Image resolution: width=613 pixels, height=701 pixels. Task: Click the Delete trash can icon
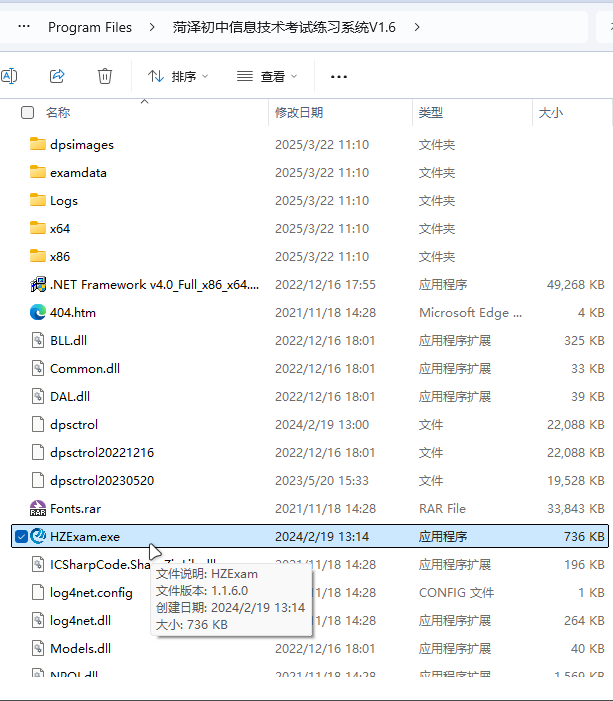tap(105, 76)
